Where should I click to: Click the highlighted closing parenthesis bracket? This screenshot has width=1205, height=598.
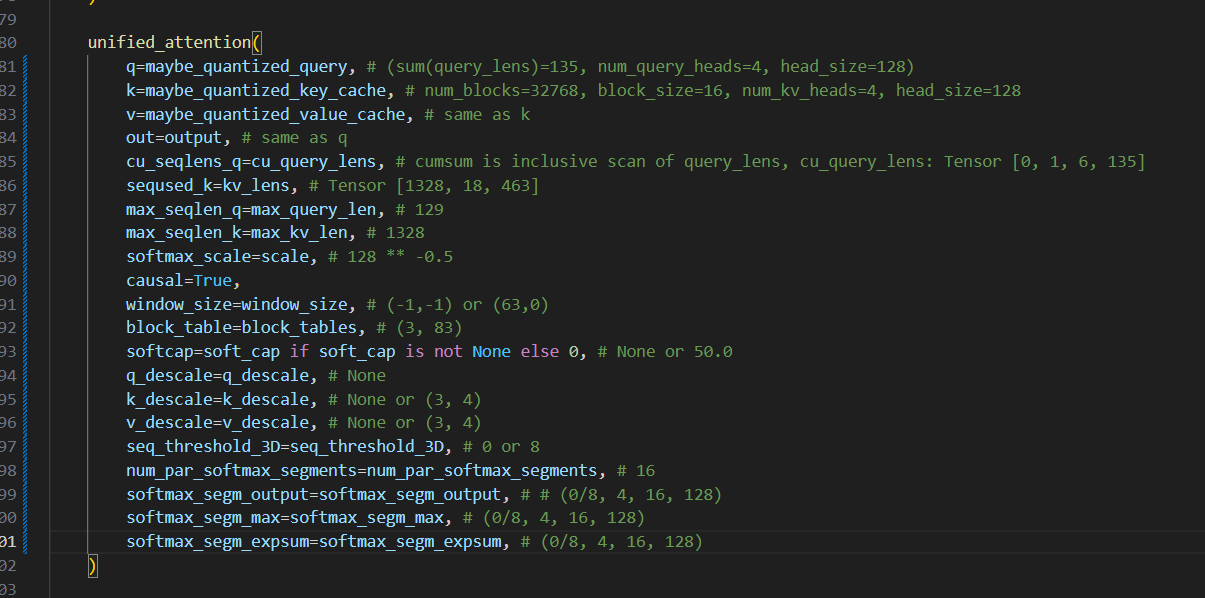(93, 566)
